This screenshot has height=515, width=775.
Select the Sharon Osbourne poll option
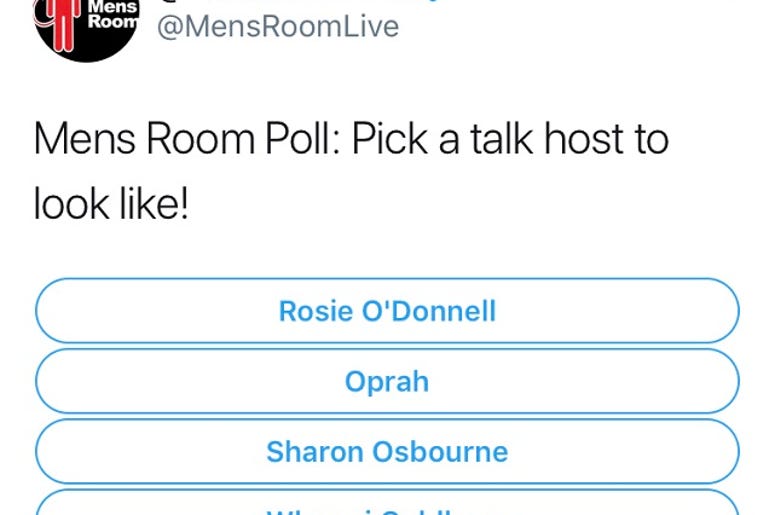tap(388, 451)
